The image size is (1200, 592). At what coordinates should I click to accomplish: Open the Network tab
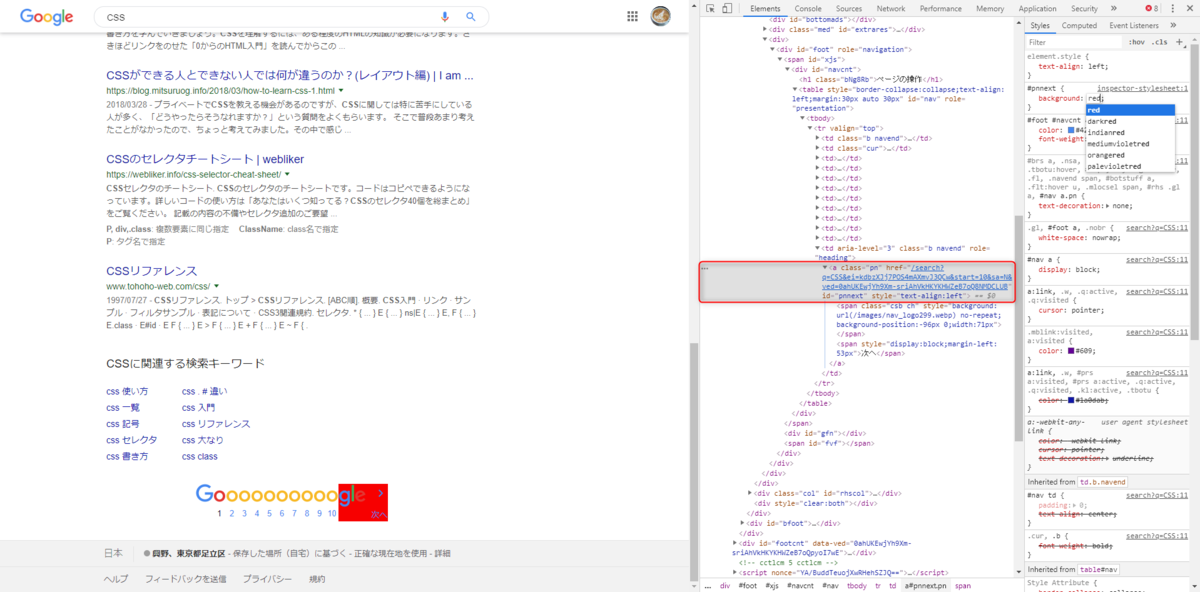pos(891,8)
